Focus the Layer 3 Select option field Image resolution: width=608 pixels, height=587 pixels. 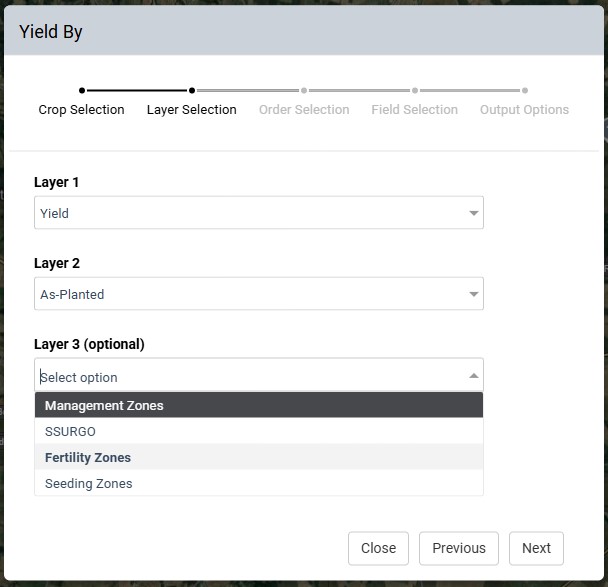coord(259,375)
